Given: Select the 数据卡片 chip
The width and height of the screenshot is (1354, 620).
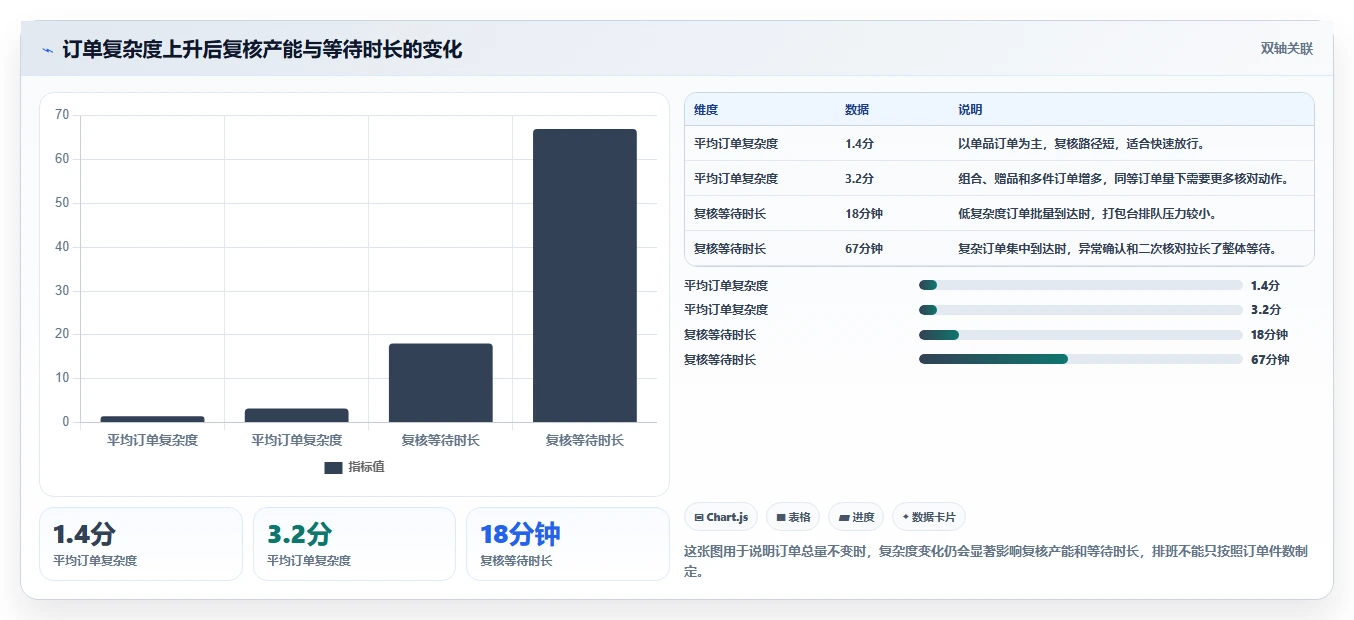Looking at the screenshot, I should point(929,517).
